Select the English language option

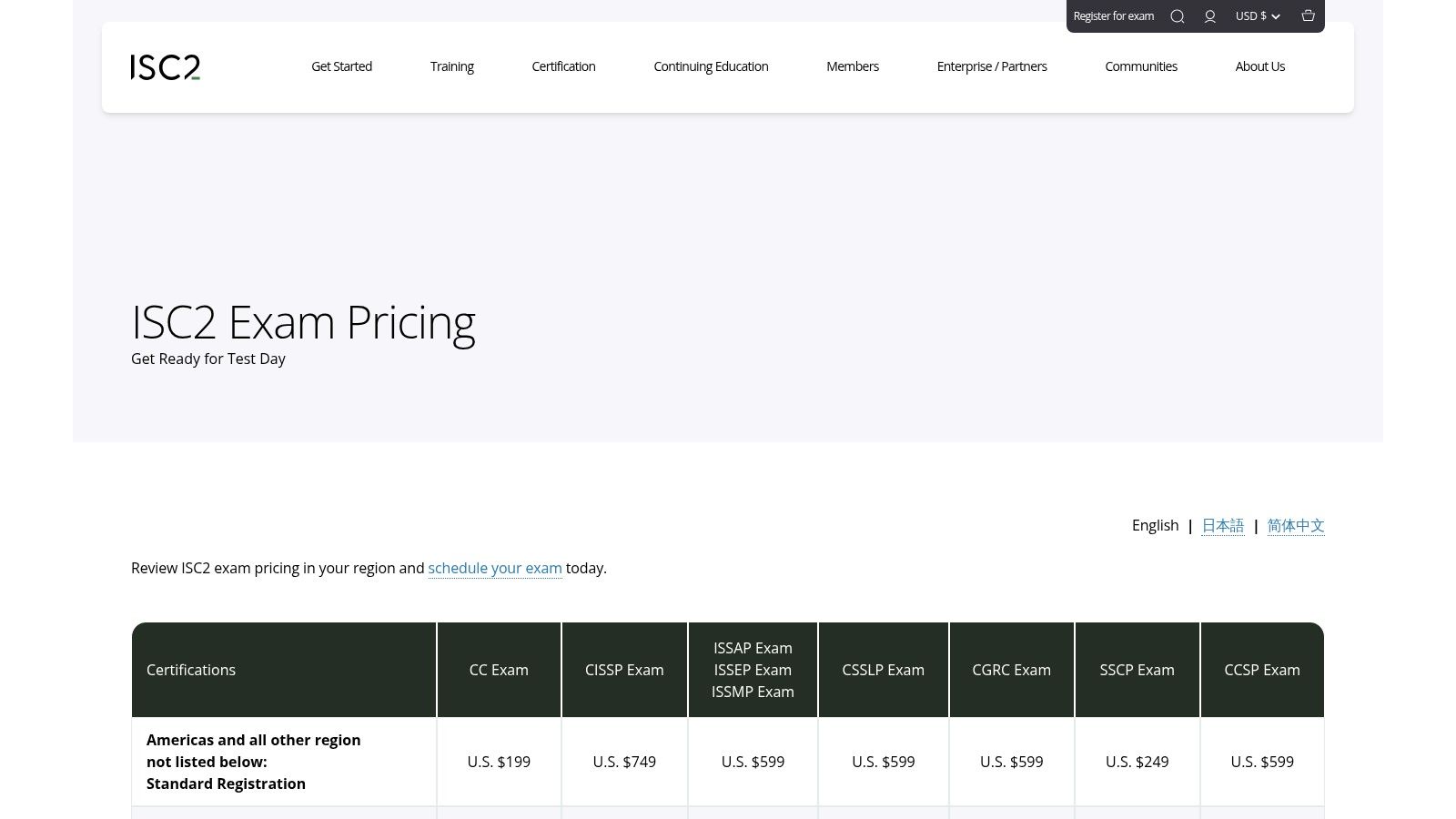click(1155, 525)
